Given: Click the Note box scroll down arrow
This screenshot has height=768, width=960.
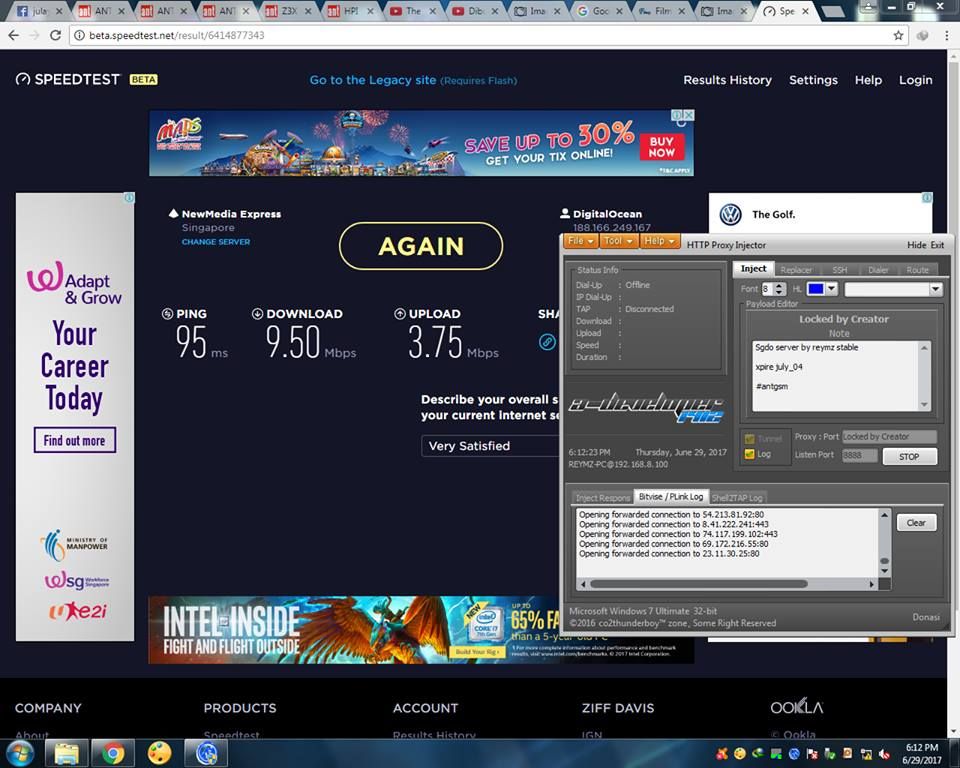Looking at the screenshot, I should [x=924, y=405].
